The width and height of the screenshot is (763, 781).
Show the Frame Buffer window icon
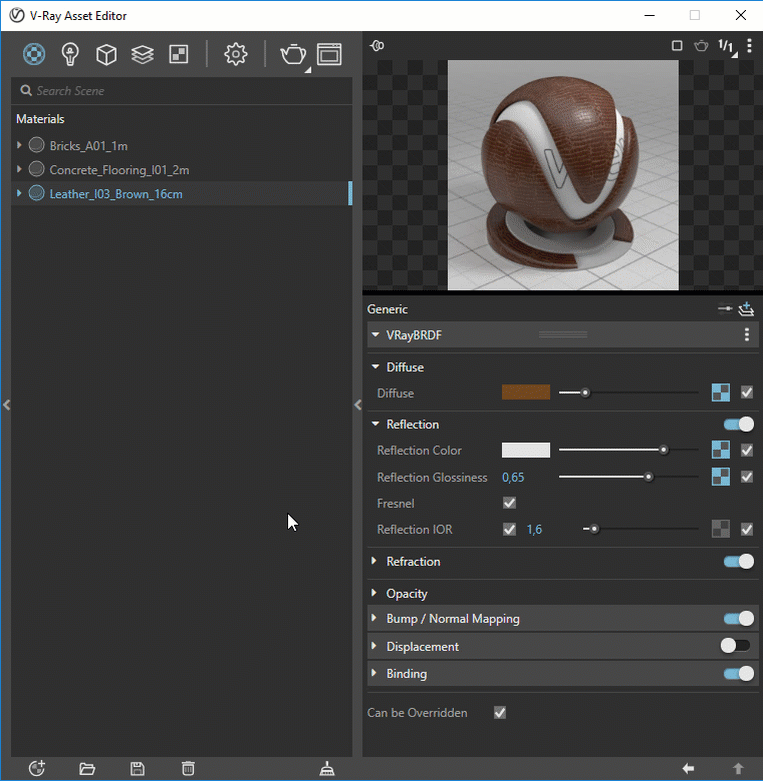329,54
